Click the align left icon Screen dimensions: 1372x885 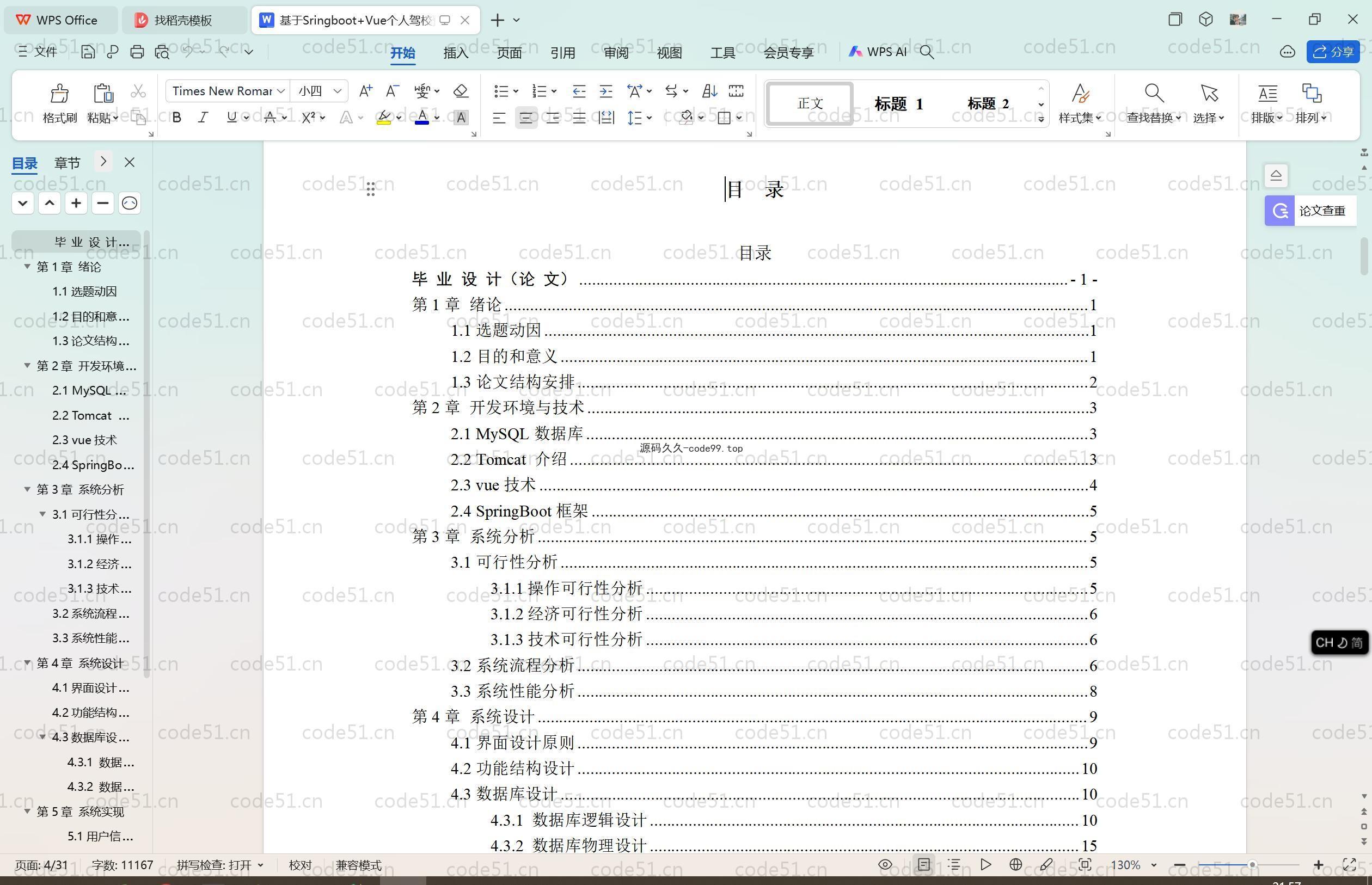tap(499, 118)
